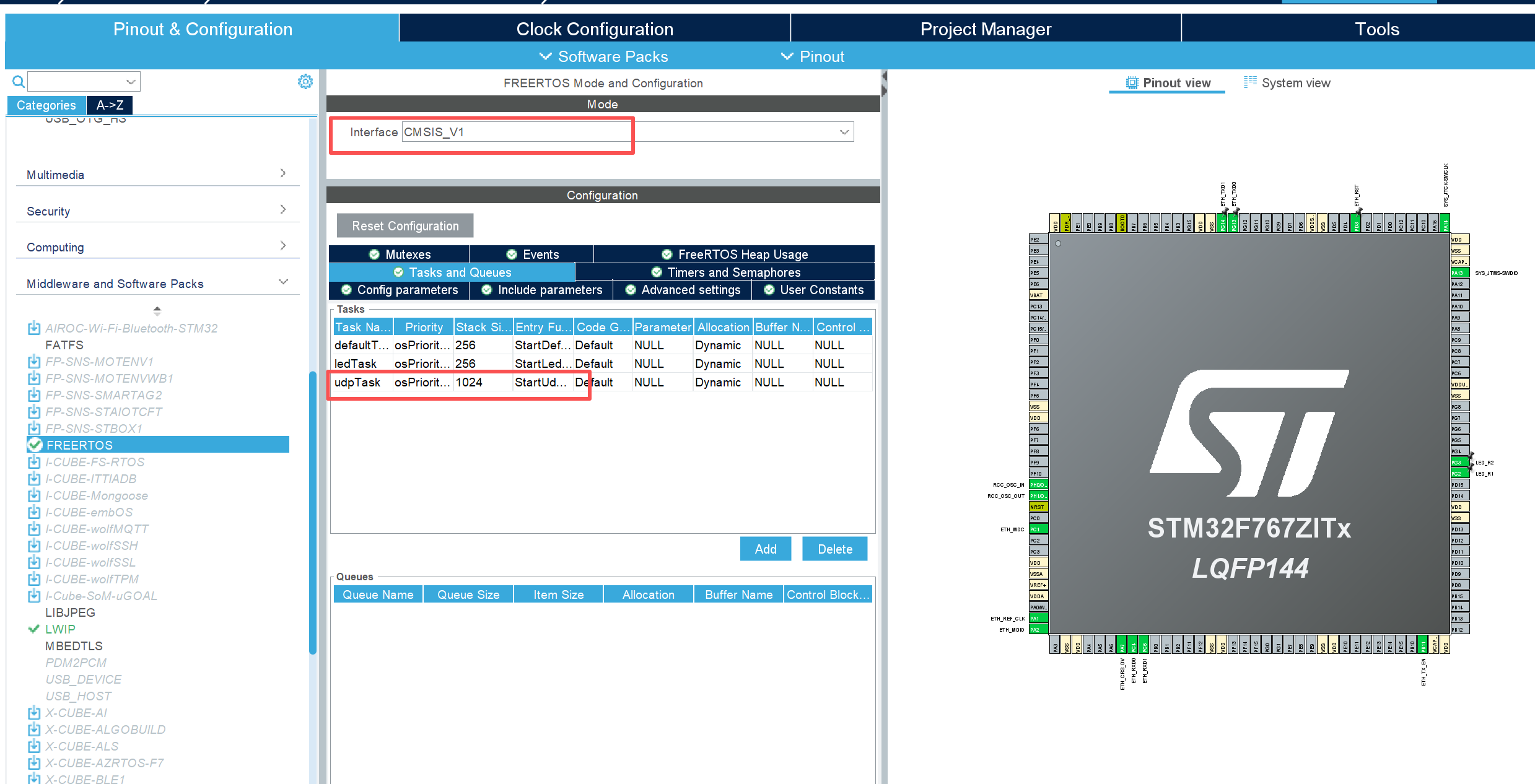Screen dimensions: 1535x784
Task: Click the Reset Configuration button
Action: [405, 226]
